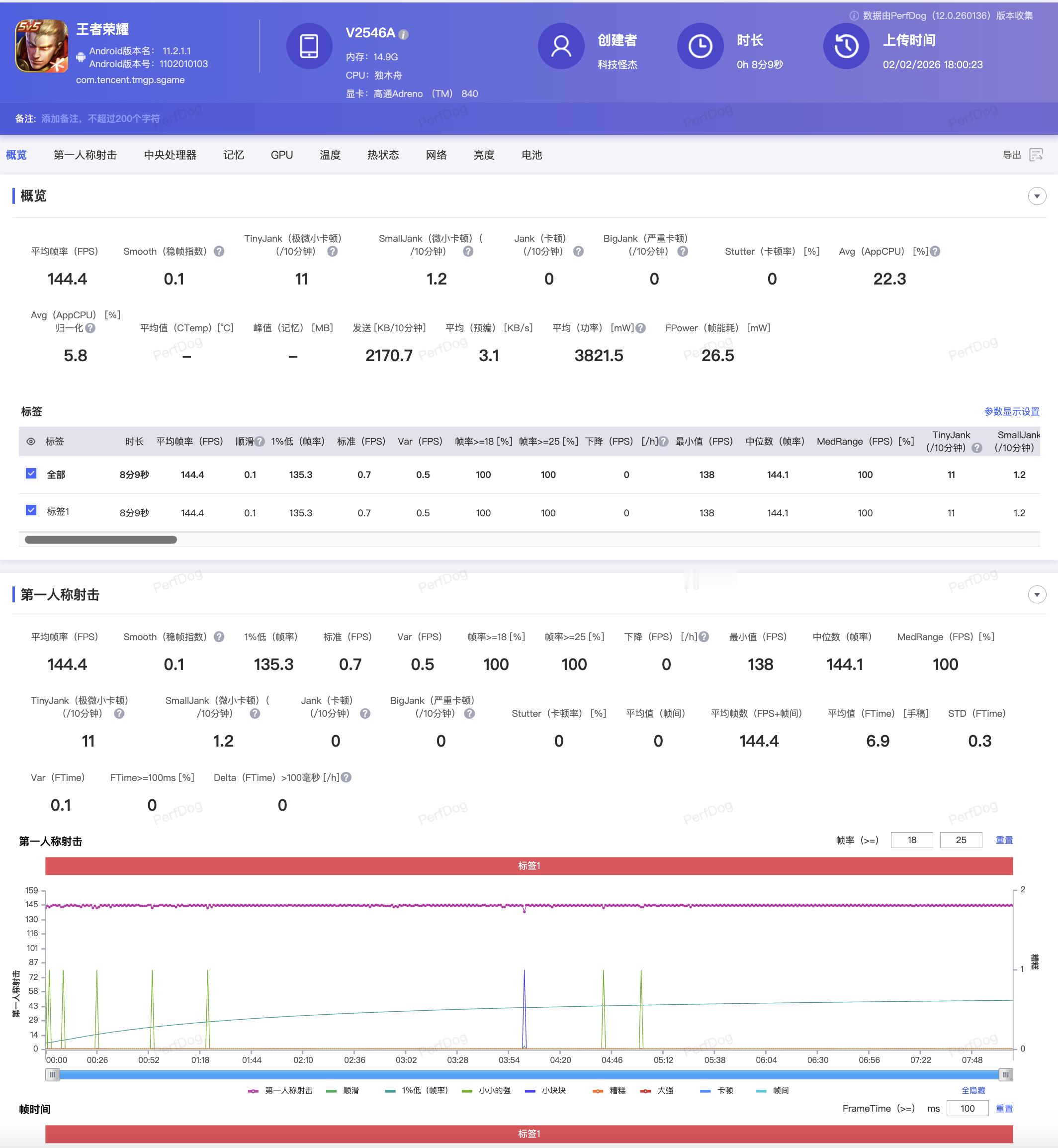Image resolution: width=1058 pixels, height=1148 pixels.
Task: Click help icon next to BigJank overview metric
Action: (x=683, y=252)
